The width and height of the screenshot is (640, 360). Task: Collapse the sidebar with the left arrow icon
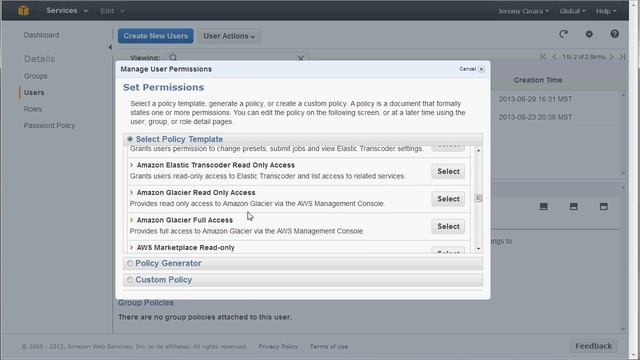110,47
